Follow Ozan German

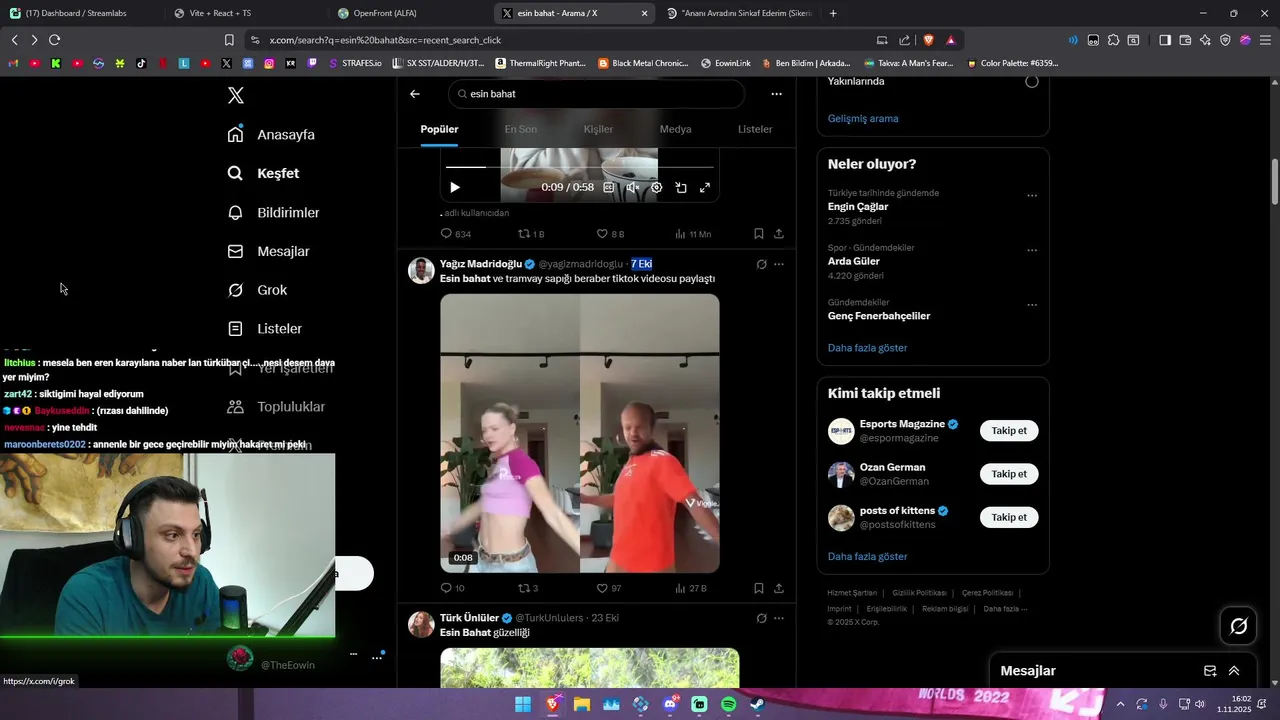click(x=1009, y=474)
